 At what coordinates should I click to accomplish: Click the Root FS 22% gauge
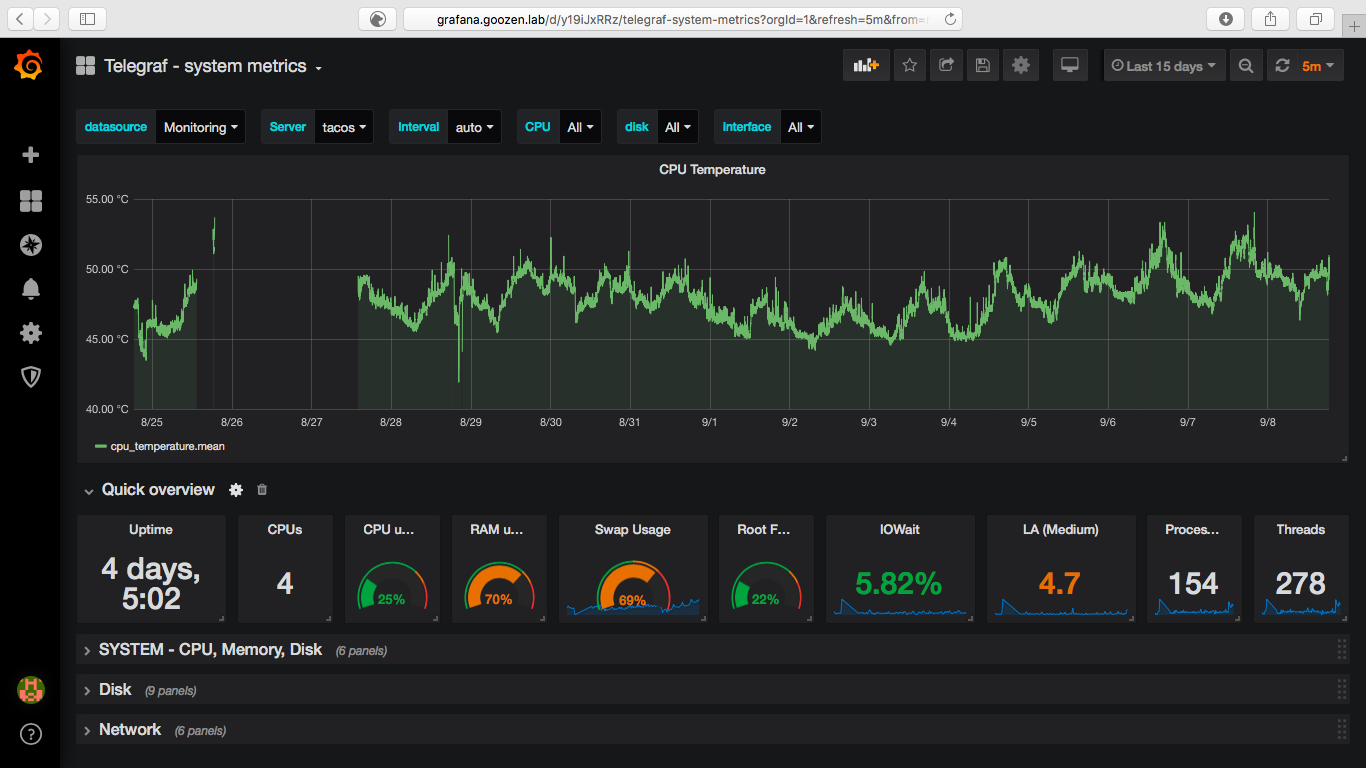[x=765, y=587]
